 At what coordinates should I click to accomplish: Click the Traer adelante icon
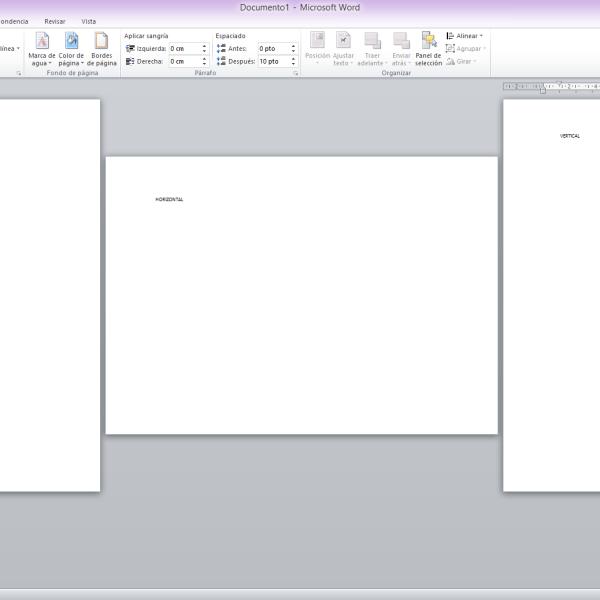pos(372,40)
